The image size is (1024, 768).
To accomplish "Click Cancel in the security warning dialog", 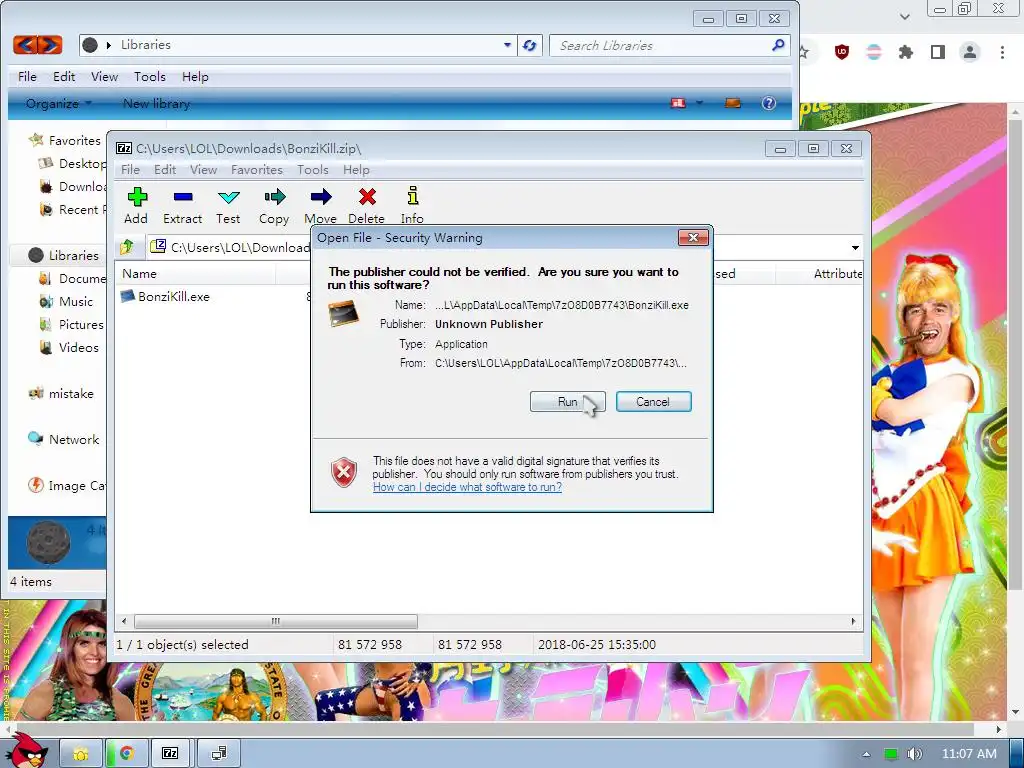I will (653, 402).
